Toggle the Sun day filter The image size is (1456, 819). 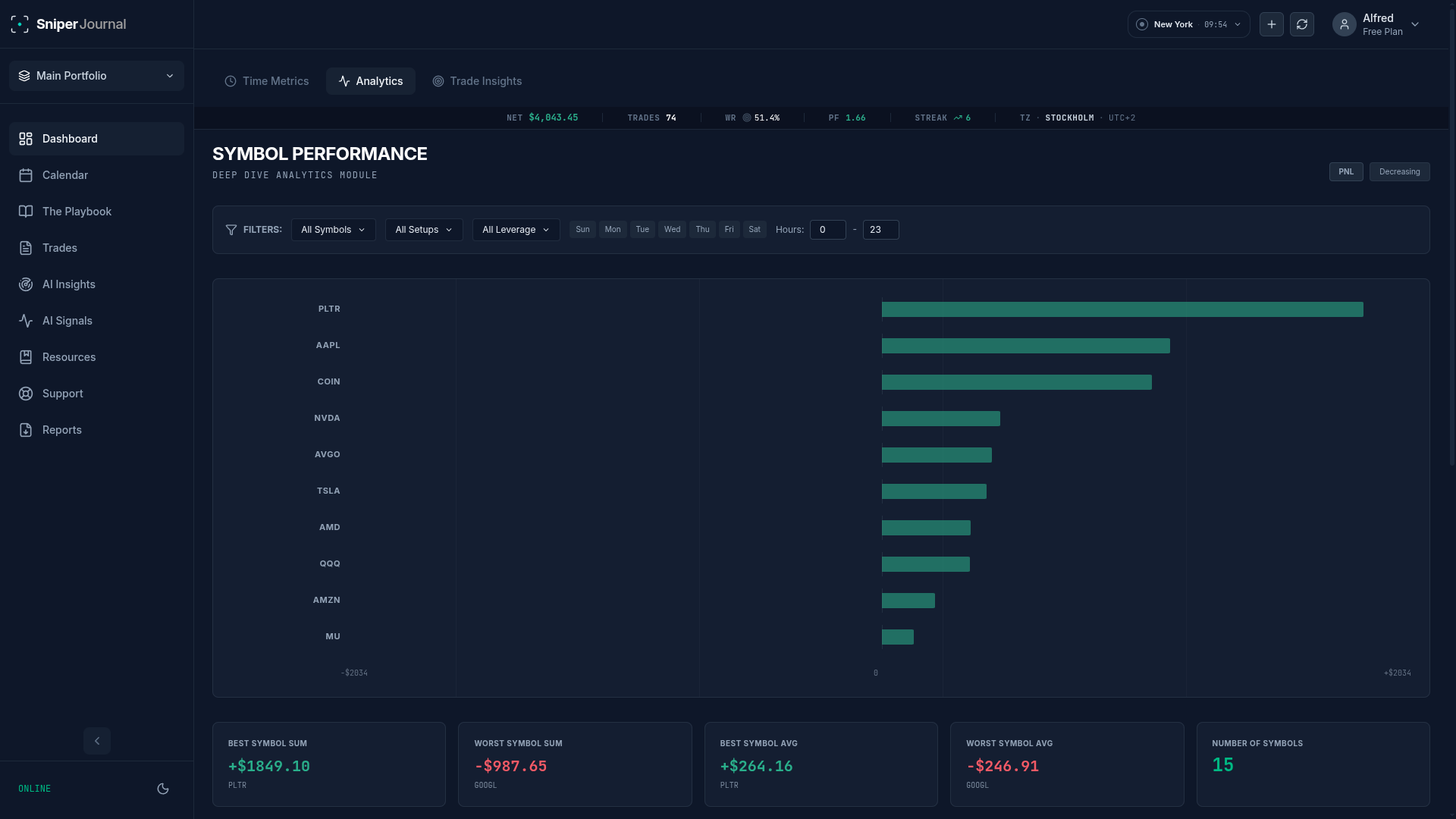(582, 229)
